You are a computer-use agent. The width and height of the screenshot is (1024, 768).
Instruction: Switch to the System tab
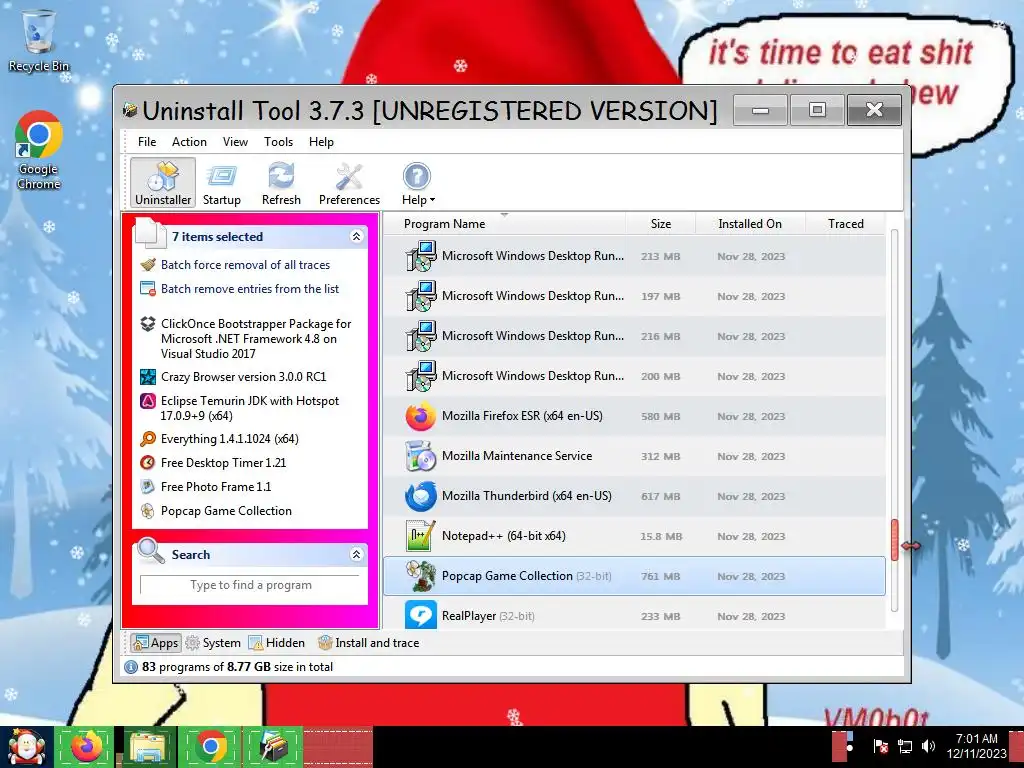pyautogui.click(x=213, y=643)
